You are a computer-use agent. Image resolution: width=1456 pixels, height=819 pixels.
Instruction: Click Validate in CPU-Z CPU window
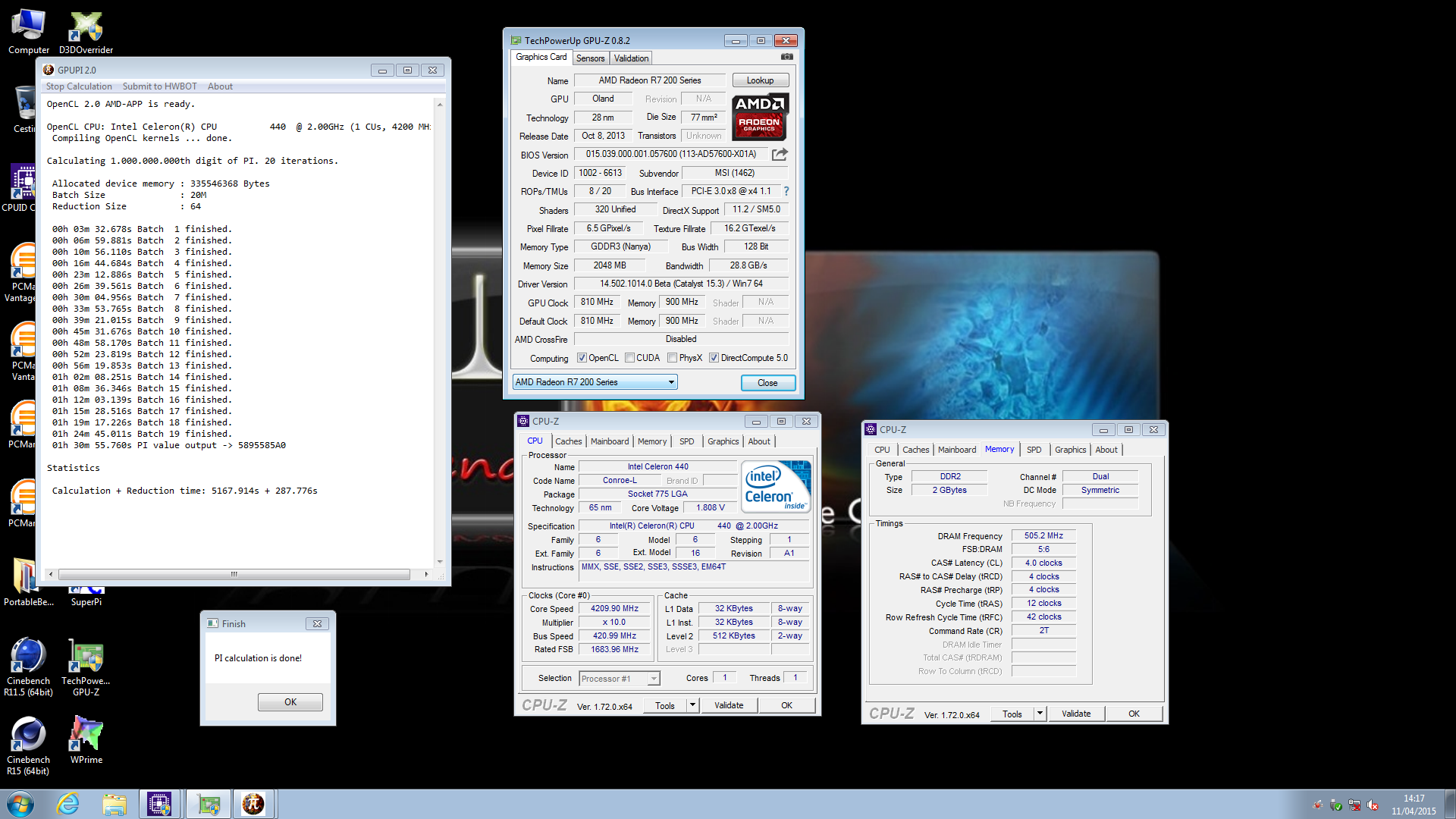pyautogui.click(x=729, y=705)
